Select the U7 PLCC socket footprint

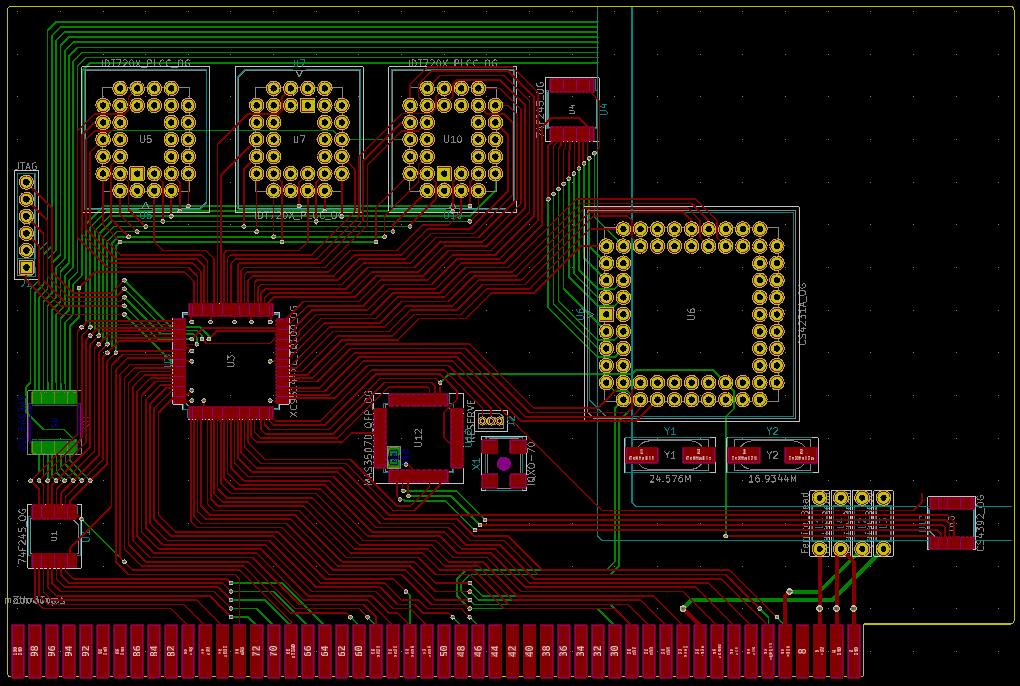[299, 139]
